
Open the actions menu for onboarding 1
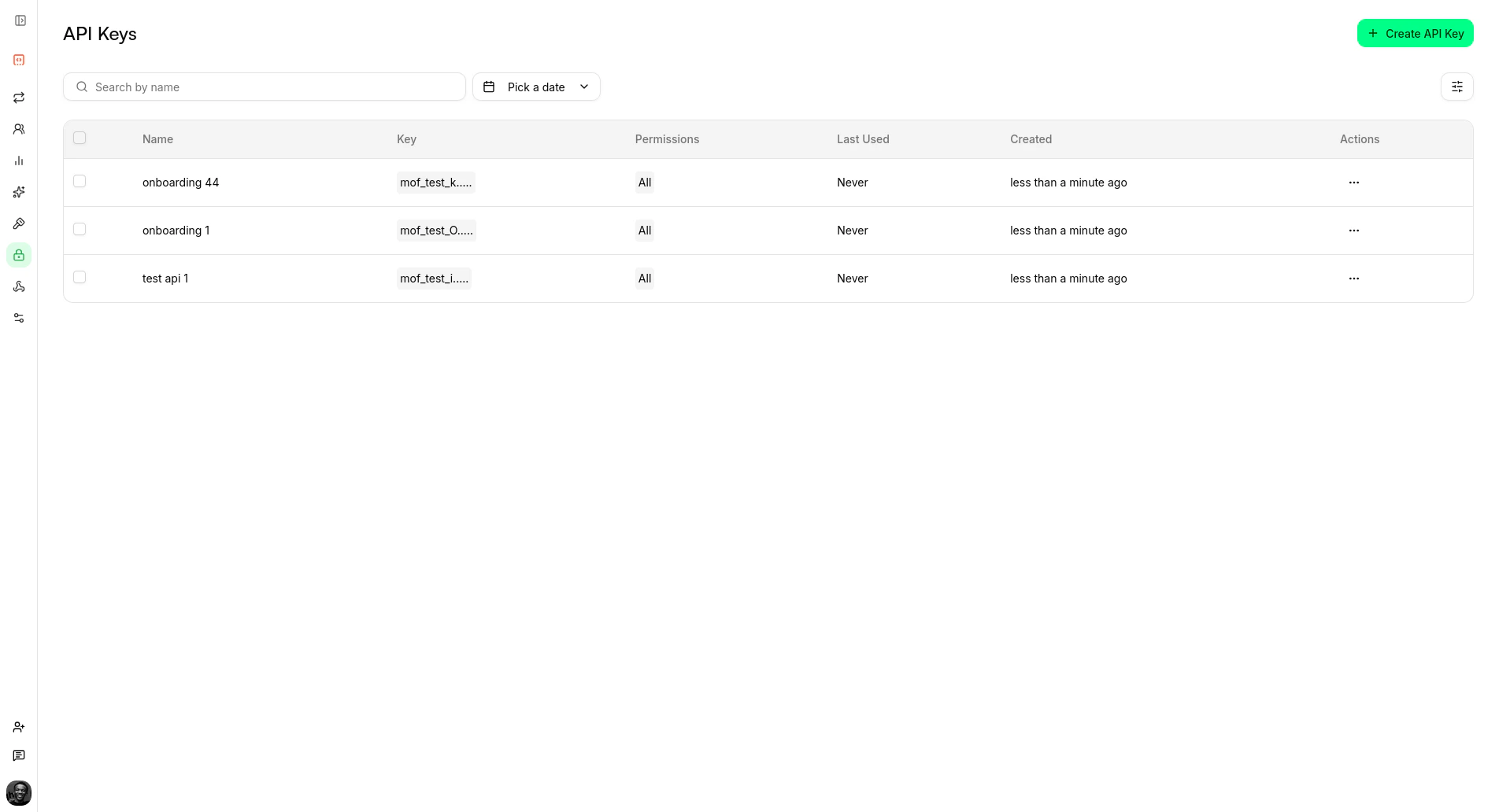click(1353, 231)
